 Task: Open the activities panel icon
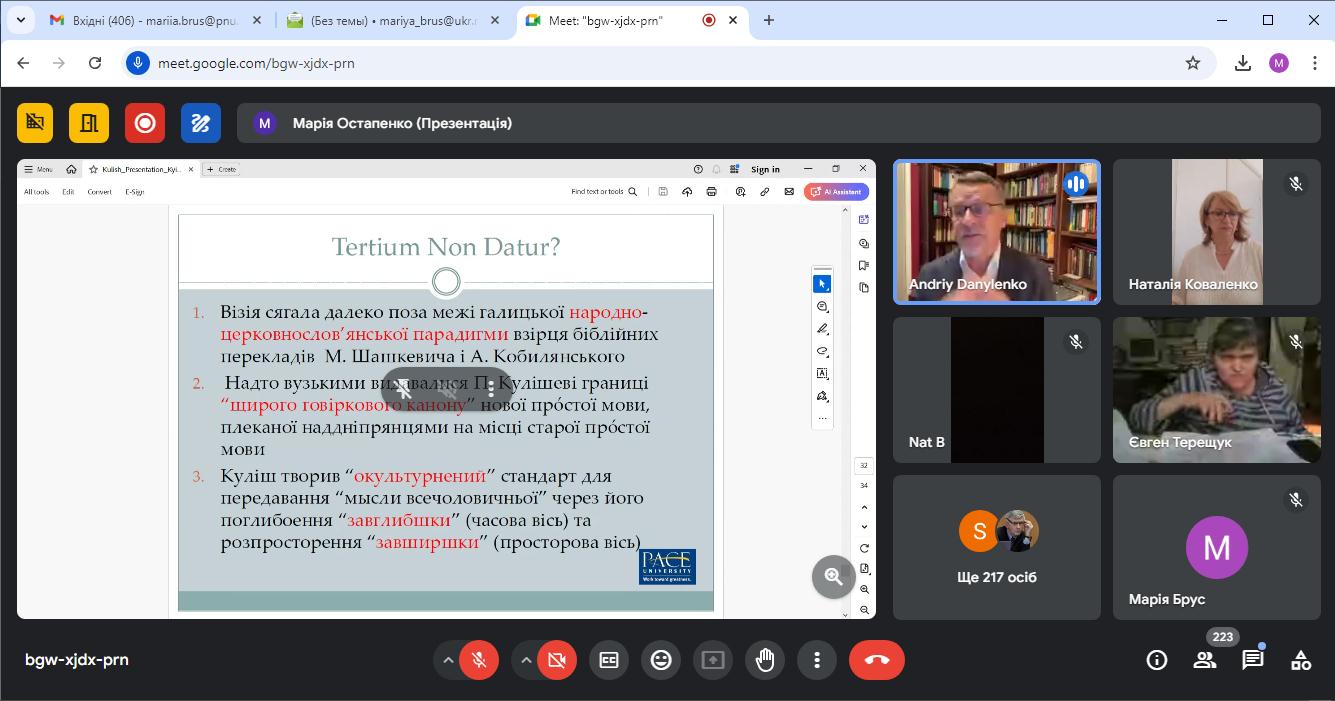pyautogui.click(x=1300, y=660)
